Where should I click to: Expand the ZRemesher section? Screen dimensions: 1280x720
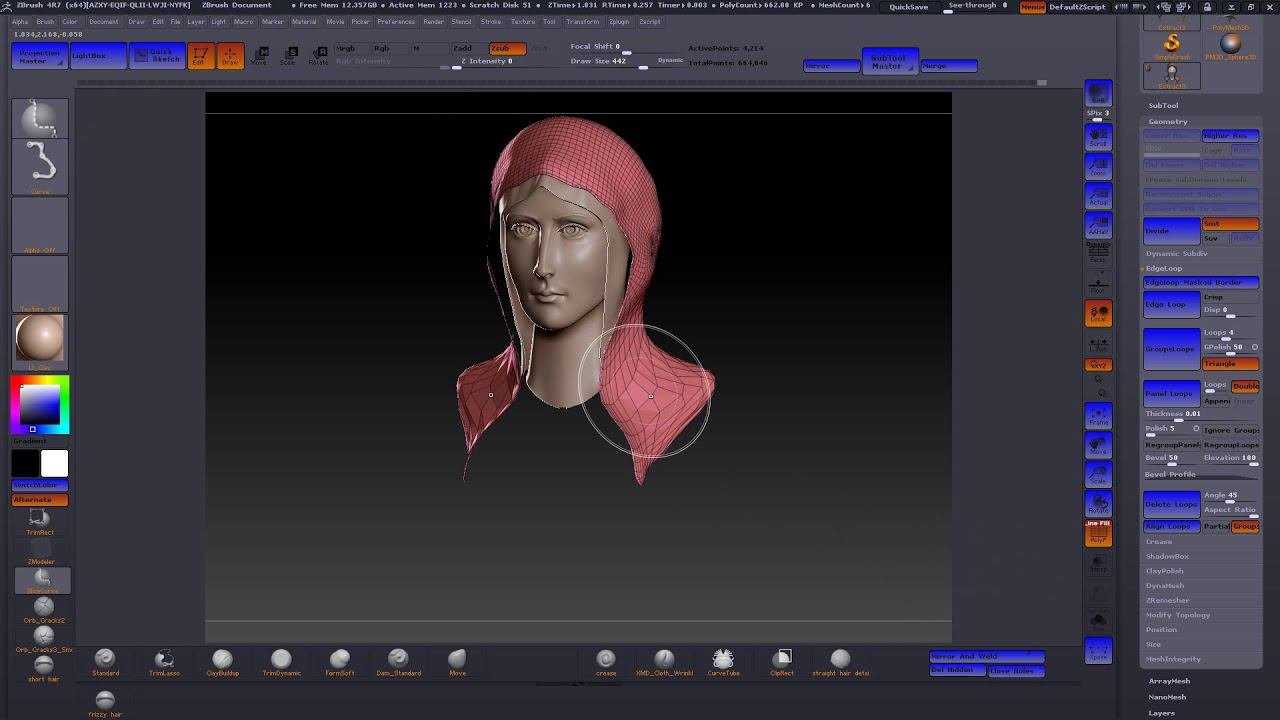[x=1167, y=600]
